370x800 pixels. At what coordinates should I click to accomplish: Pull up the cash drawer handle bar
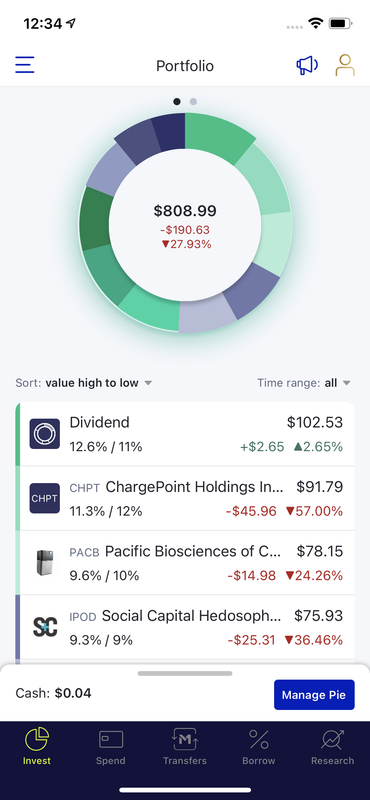click(185, 673)
